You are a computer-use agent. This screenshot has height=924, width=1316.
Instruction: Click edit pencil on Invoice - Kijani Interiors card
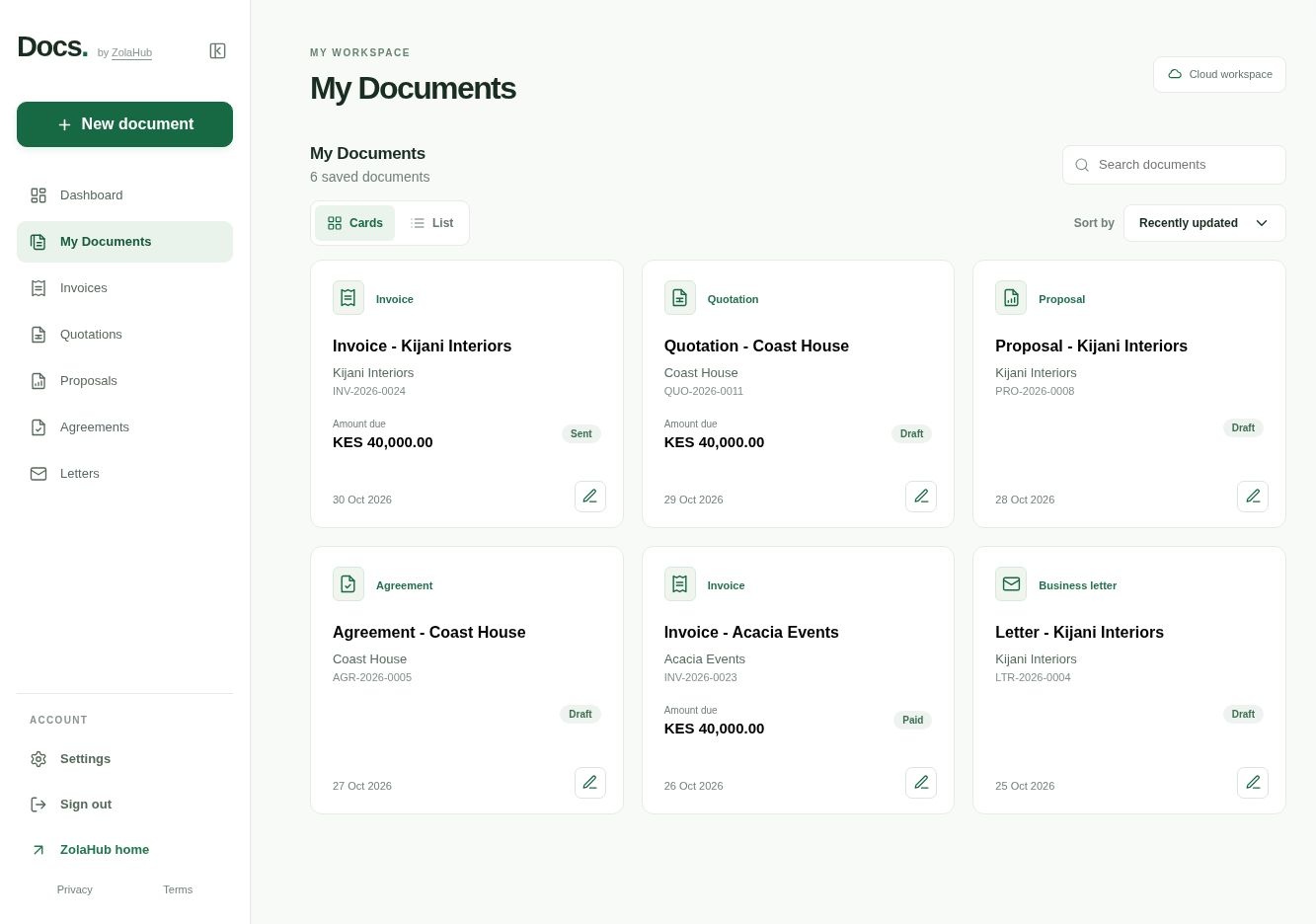tap(590, 497)
